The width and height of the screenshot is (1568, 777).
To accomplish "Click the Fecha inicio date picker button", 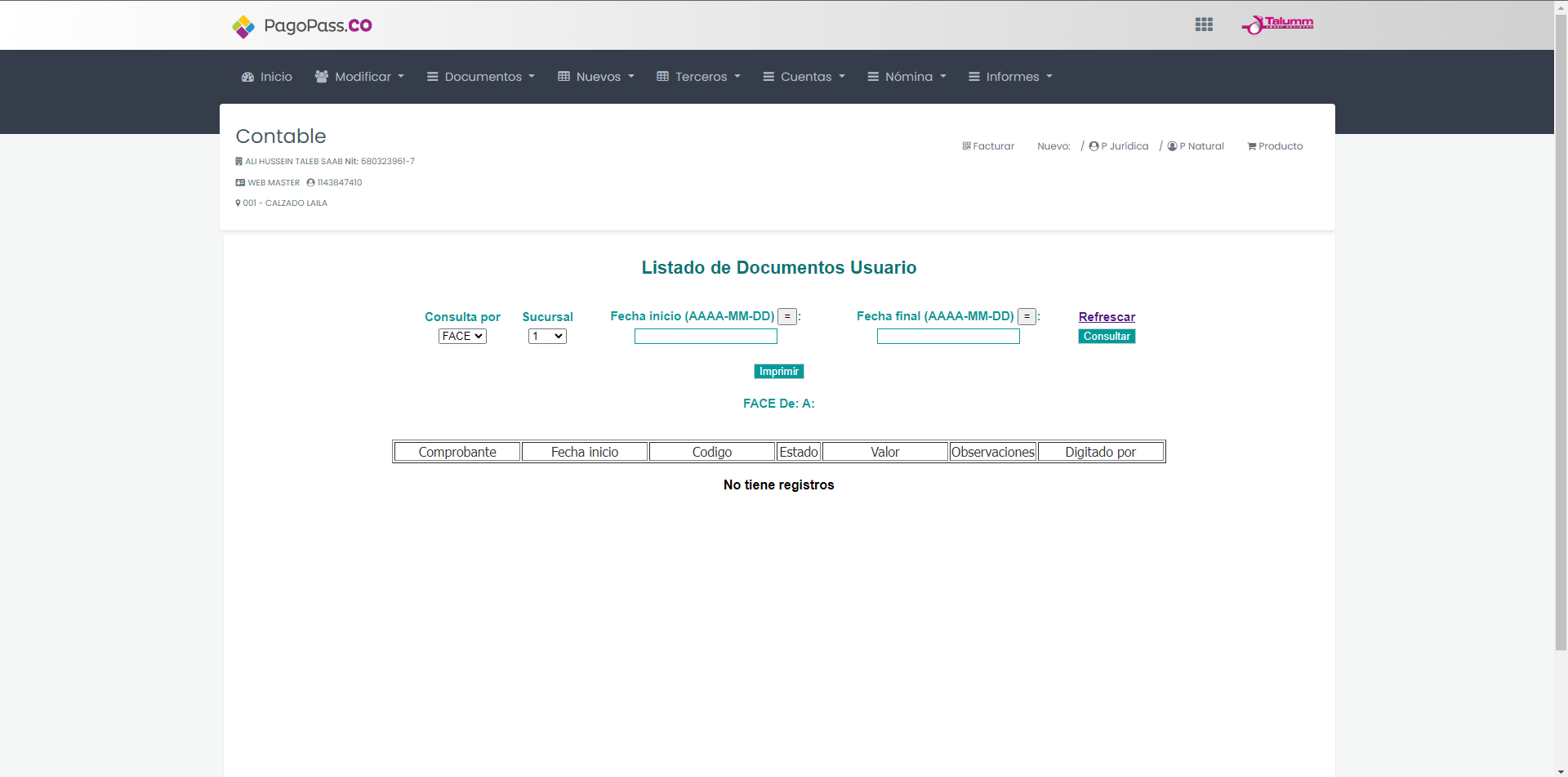I will click(787, 317).
